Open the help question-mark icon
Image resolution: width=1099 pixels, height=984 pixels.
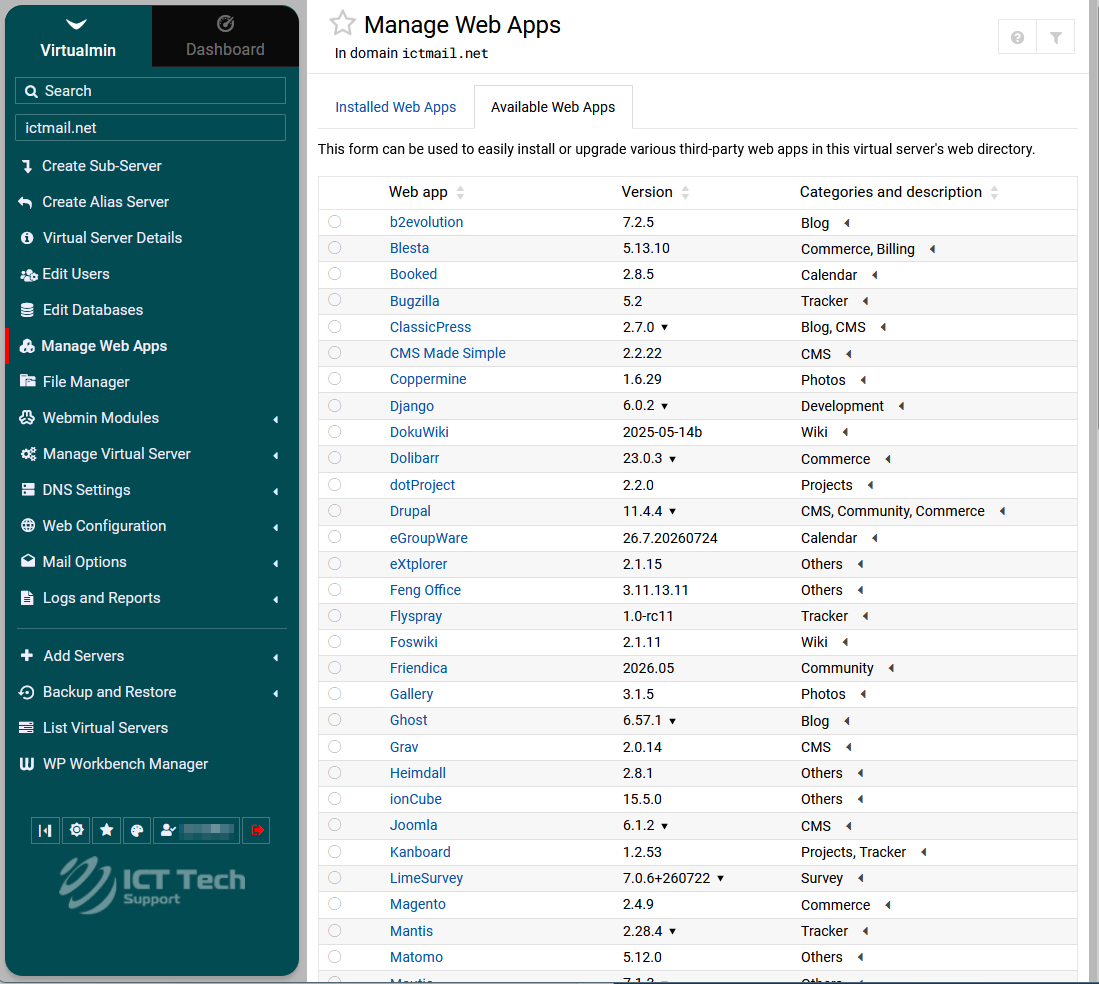[x=1017, y=37]
